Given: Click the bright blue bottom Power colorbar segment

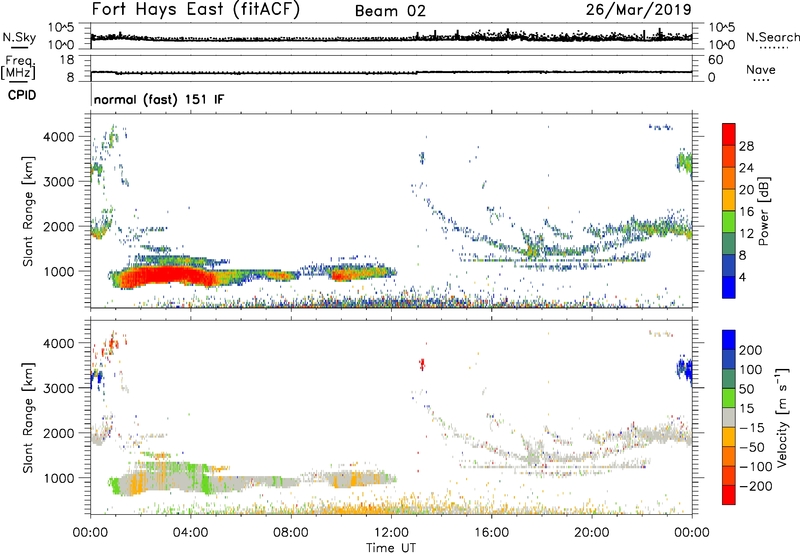Looking at the screenshot, I should 729,287.
